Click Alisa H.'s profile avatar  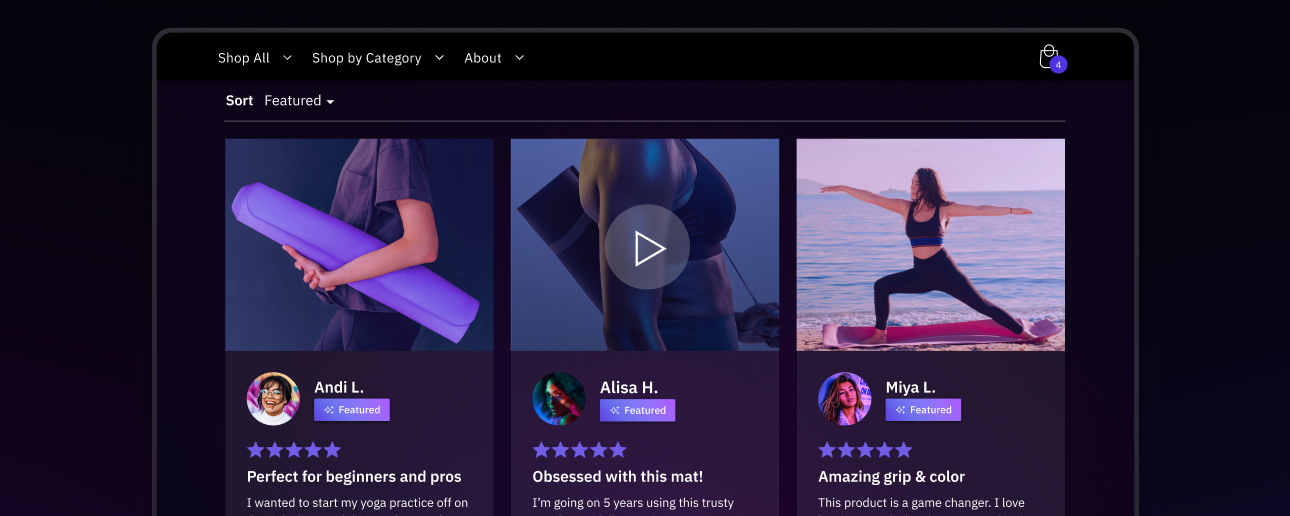click(559, 399)
